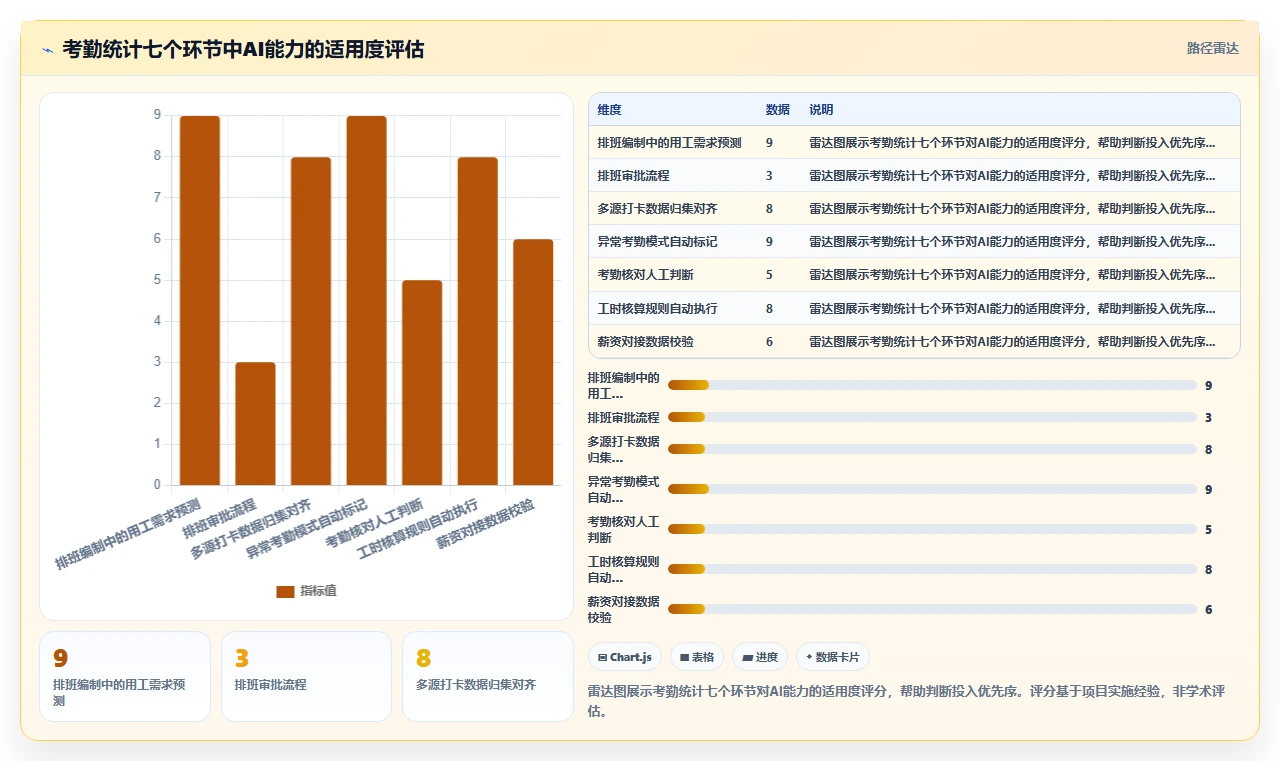
Task: Click the 表格 tag chip
Action: [697, 657]
